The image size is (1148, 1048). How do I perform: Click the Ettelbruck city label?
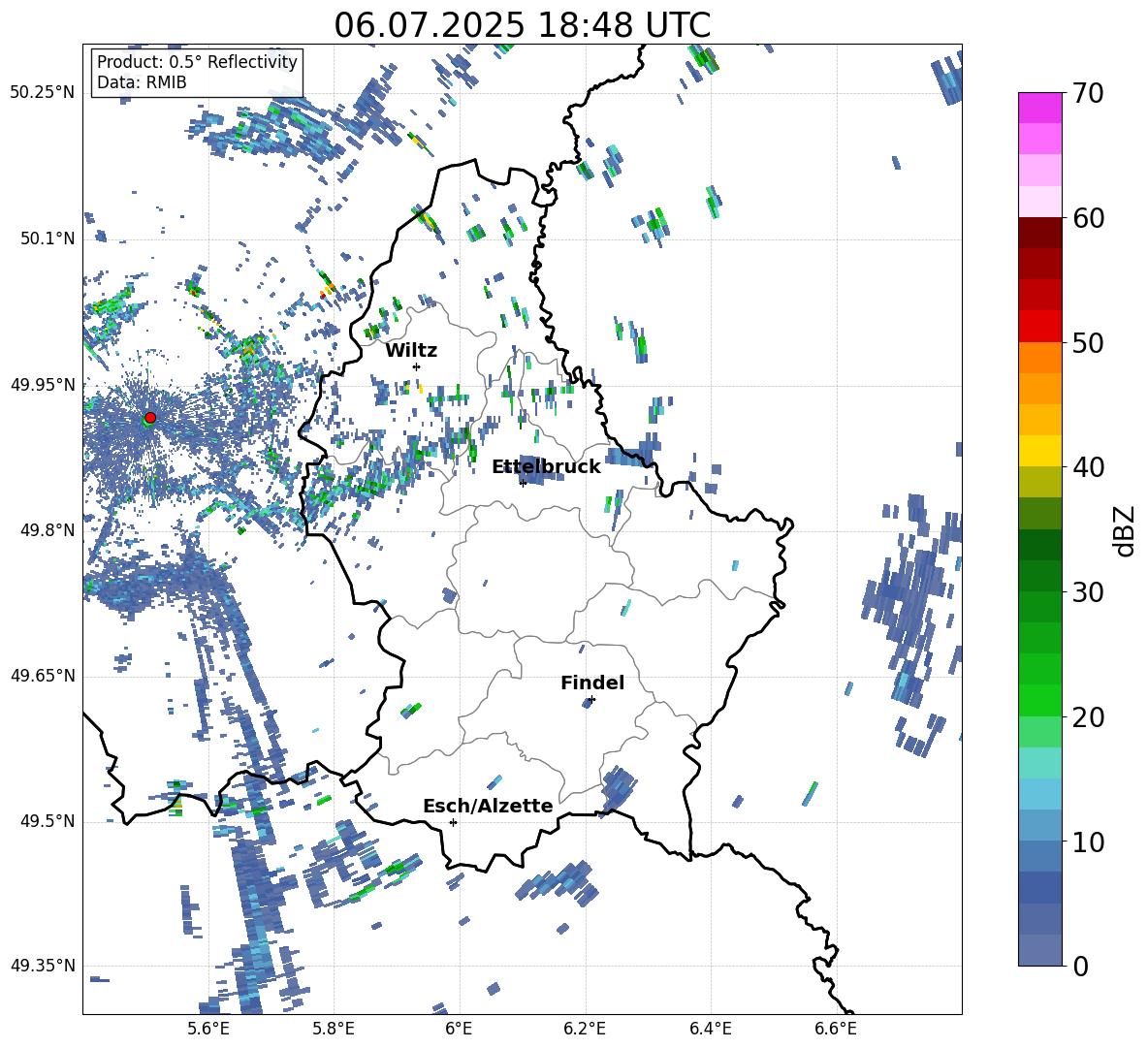click(x=546, y=467)
